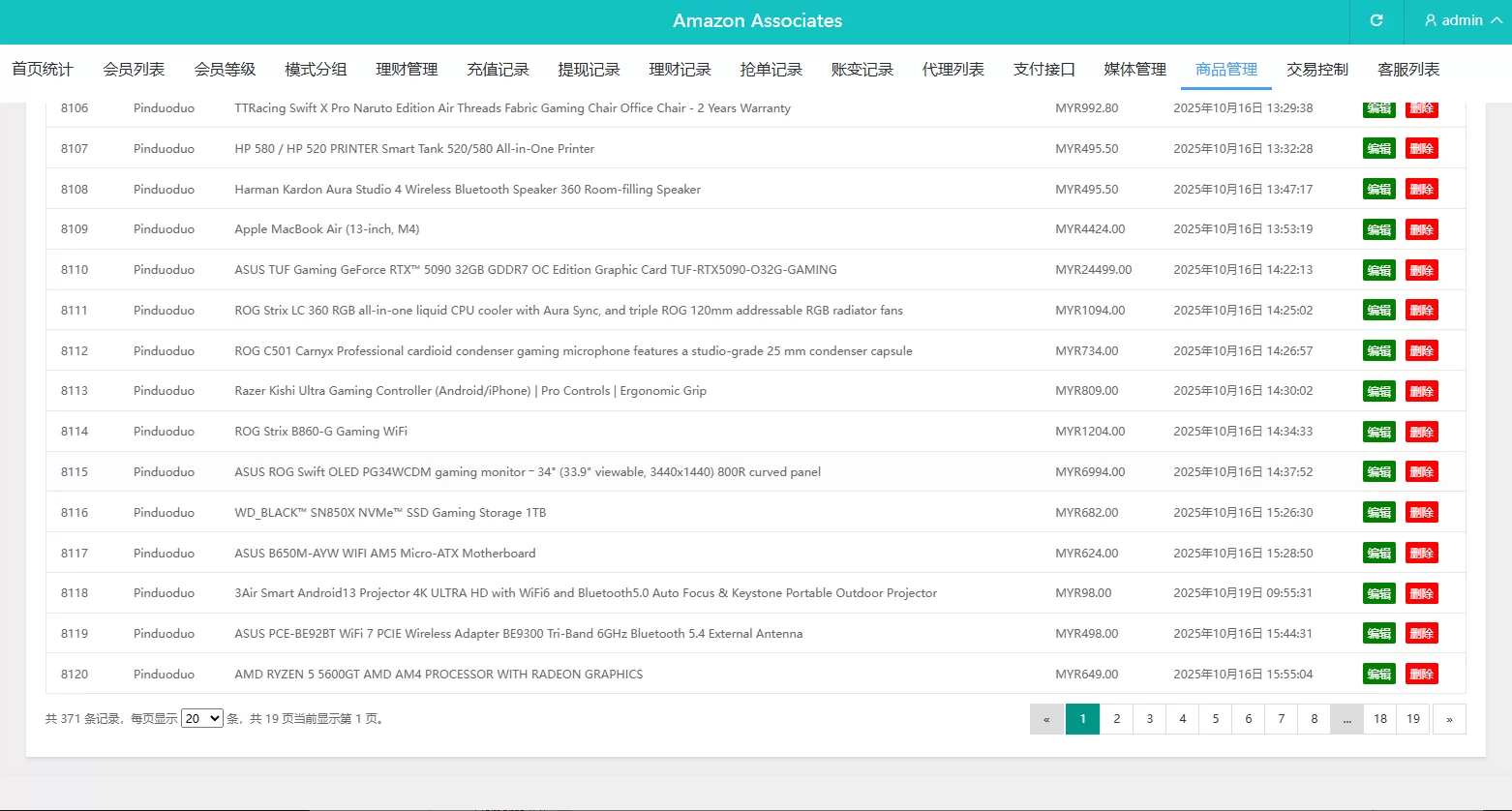Screen dimensions: 1512x811
Task: Click 编辑 on the RTX 5090 graphics card row
Action: [1378, 270]
